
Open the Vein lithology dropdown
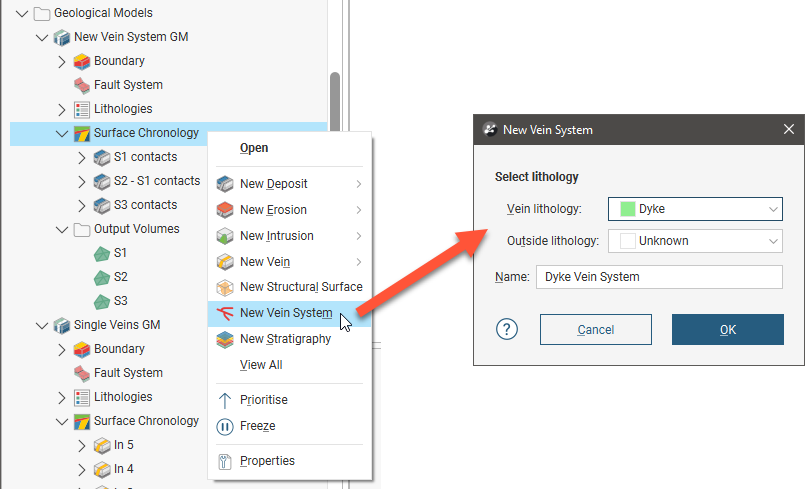tap(695, 209)
